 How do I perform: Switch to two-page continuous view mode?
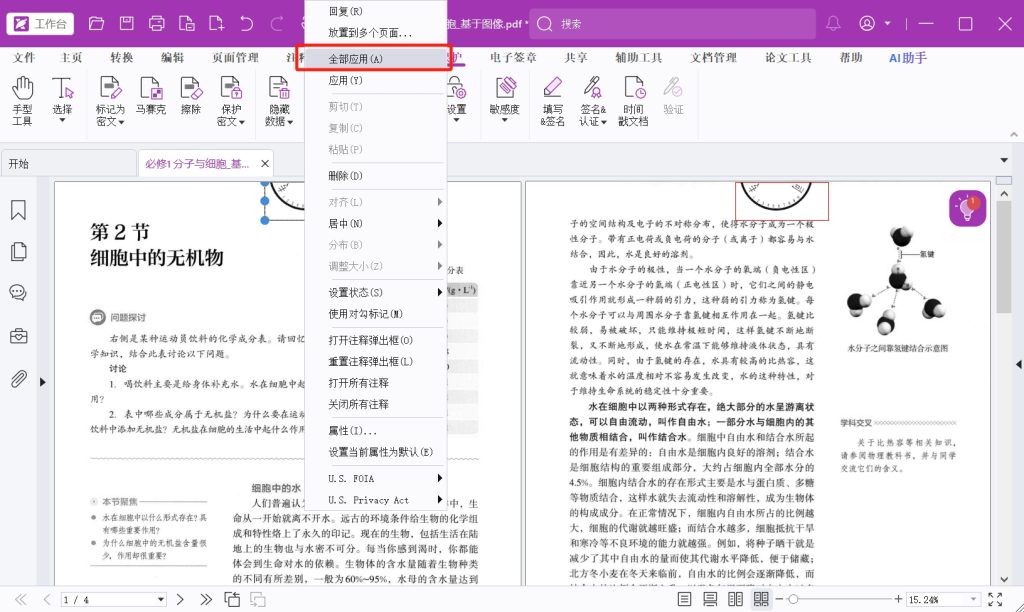pos(762,599)
